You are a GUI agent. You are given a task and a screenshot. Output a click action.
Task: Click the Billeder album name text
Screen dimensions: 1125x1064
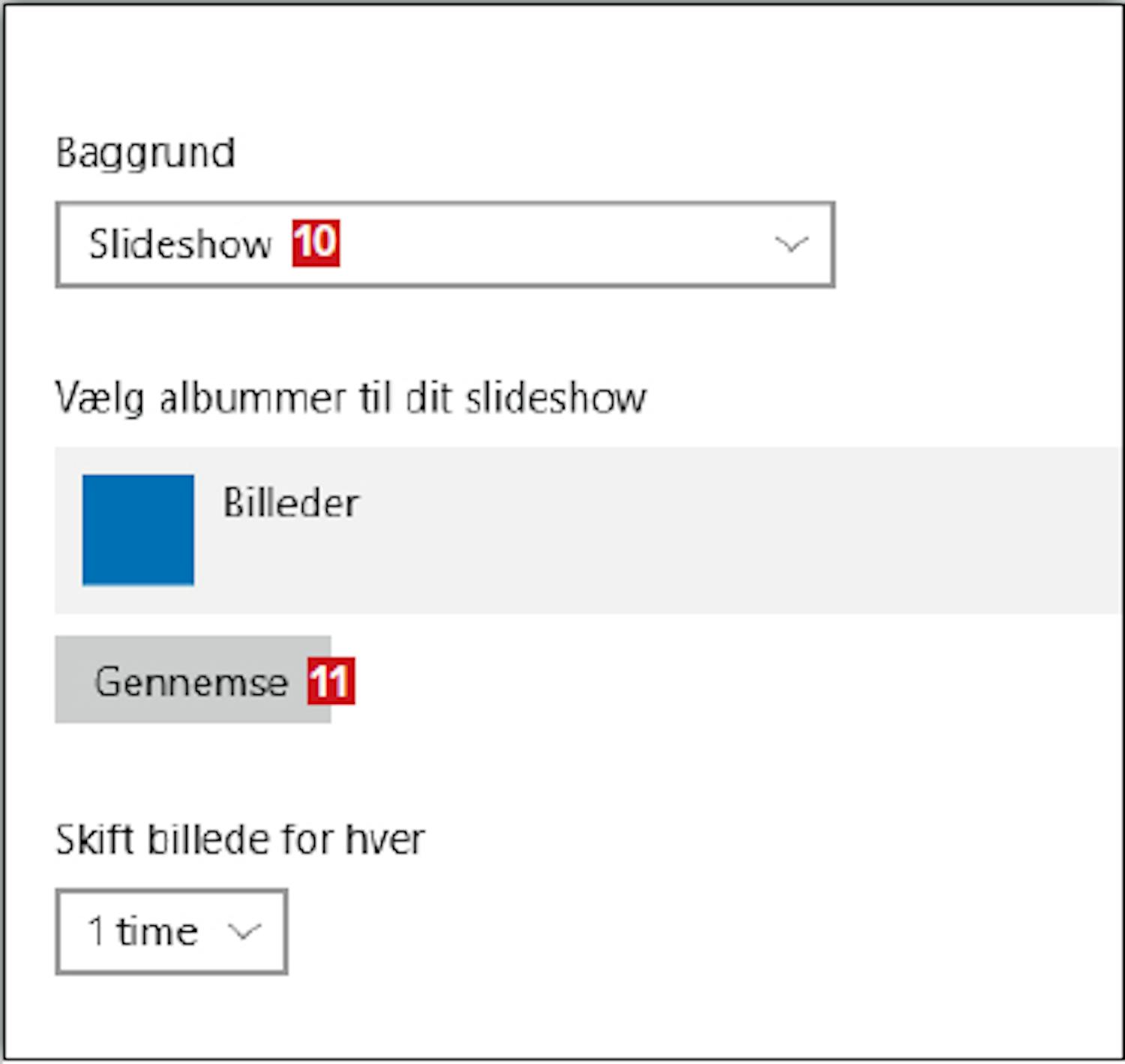coord(291,502)
